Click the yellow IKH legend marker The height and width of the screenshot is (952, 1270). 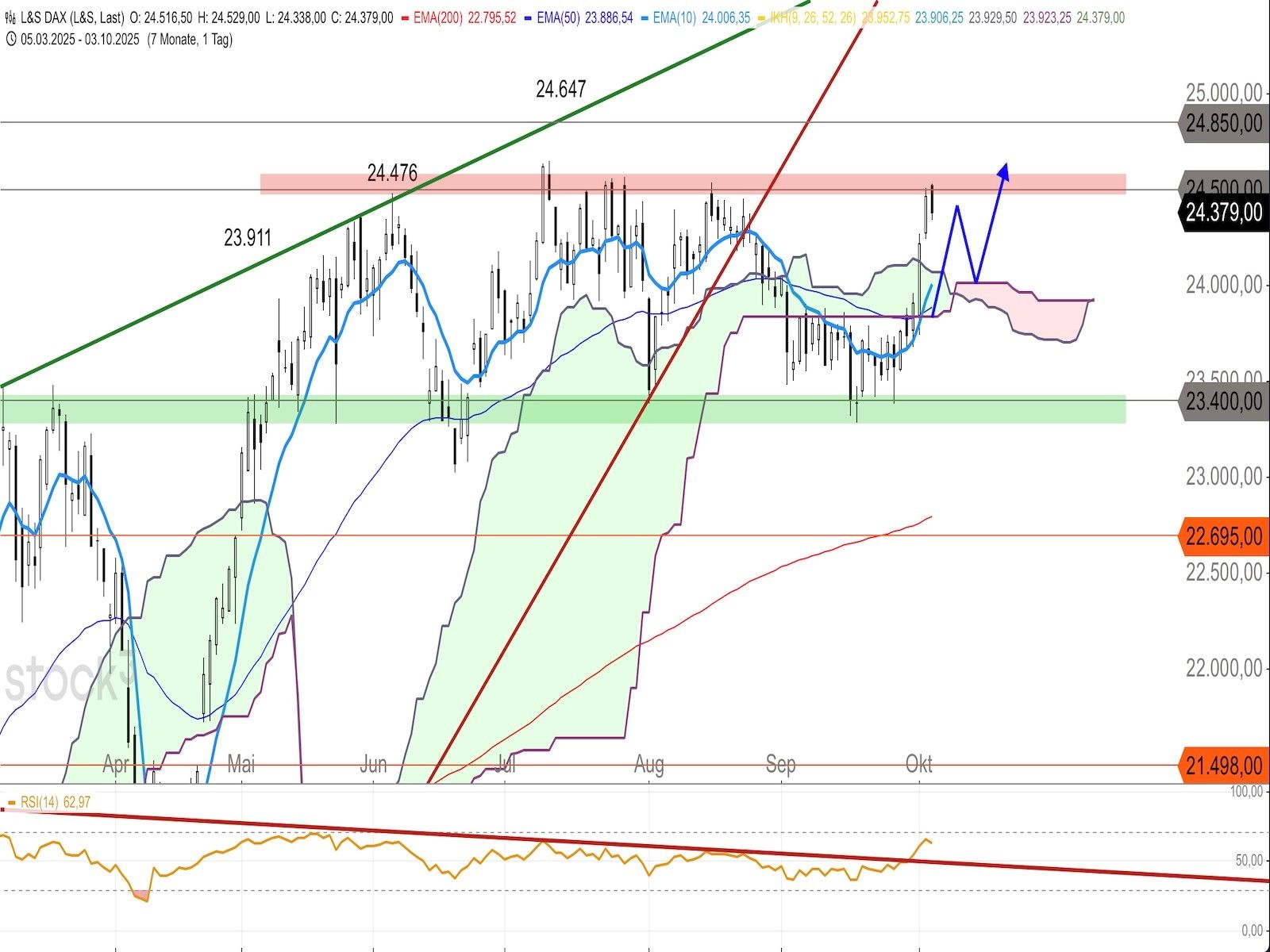click(762, 17)
